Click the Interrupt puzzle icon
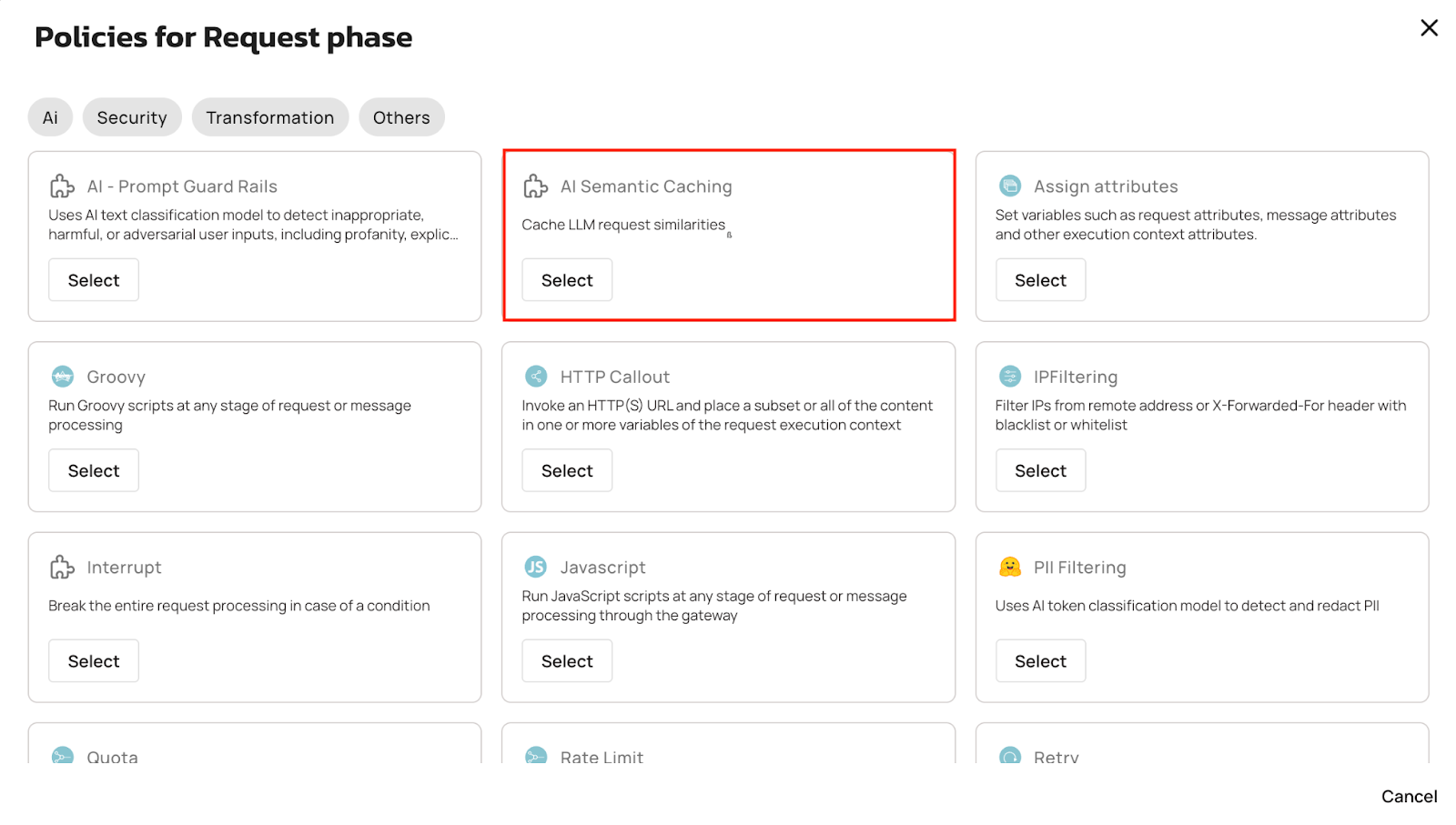The height and width of the screenshot is (825, 1456). coord(62,568)
